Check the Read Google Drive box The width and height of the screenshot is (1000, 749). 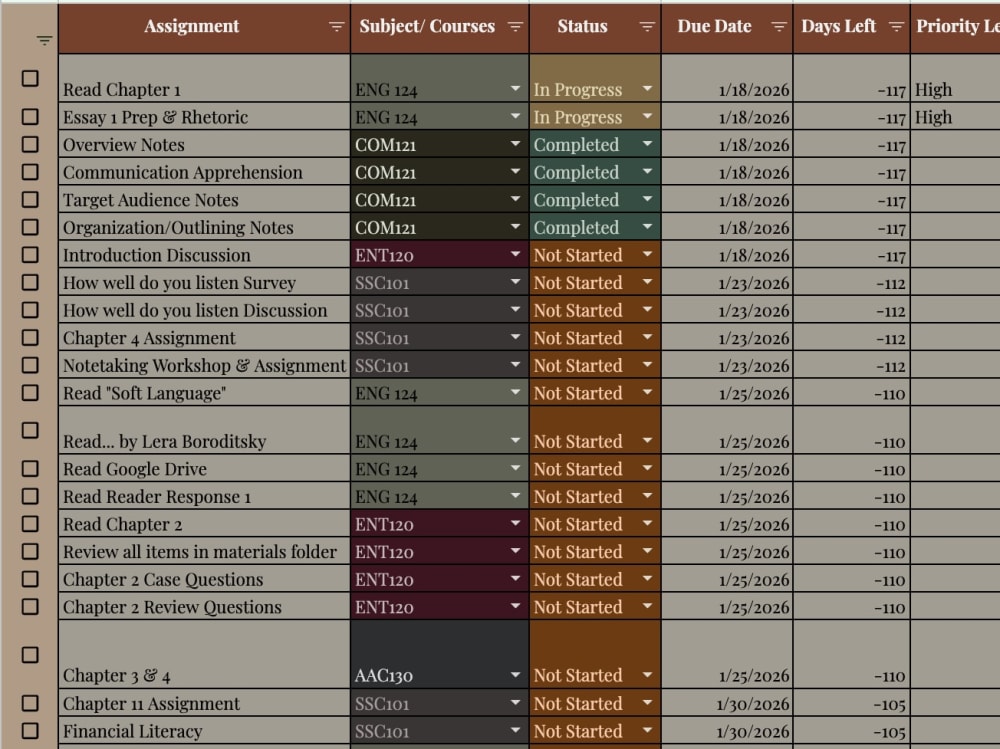pos(30,469)
